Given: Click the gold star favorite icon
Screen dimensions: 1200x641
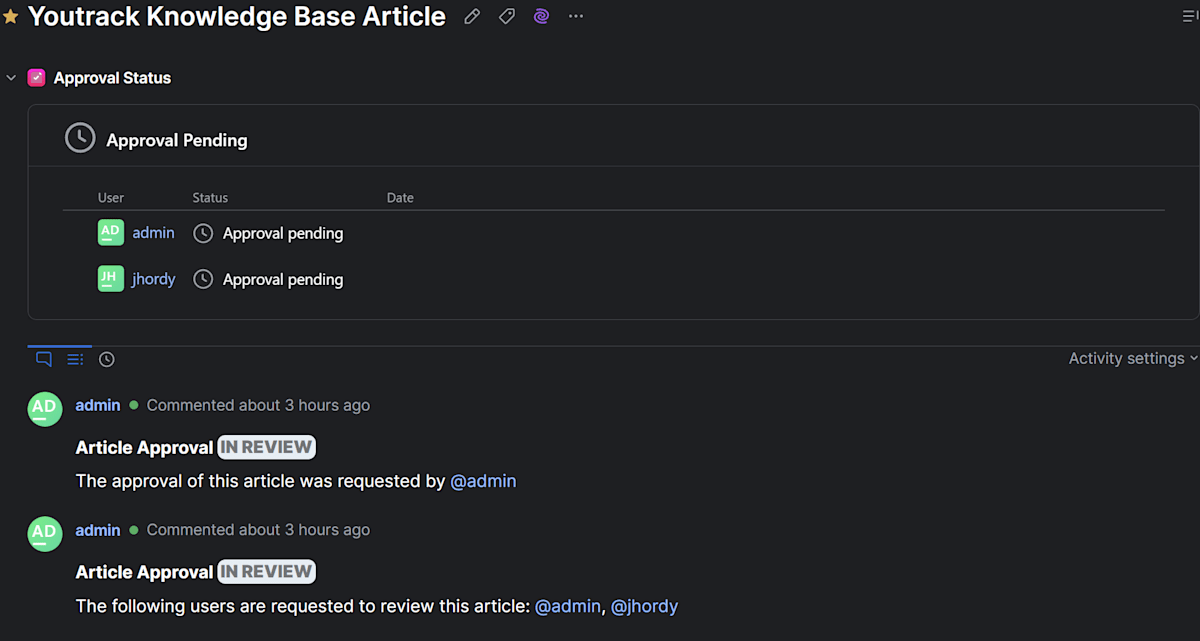Looking at the screenshot, I should [x=11, y=17].
